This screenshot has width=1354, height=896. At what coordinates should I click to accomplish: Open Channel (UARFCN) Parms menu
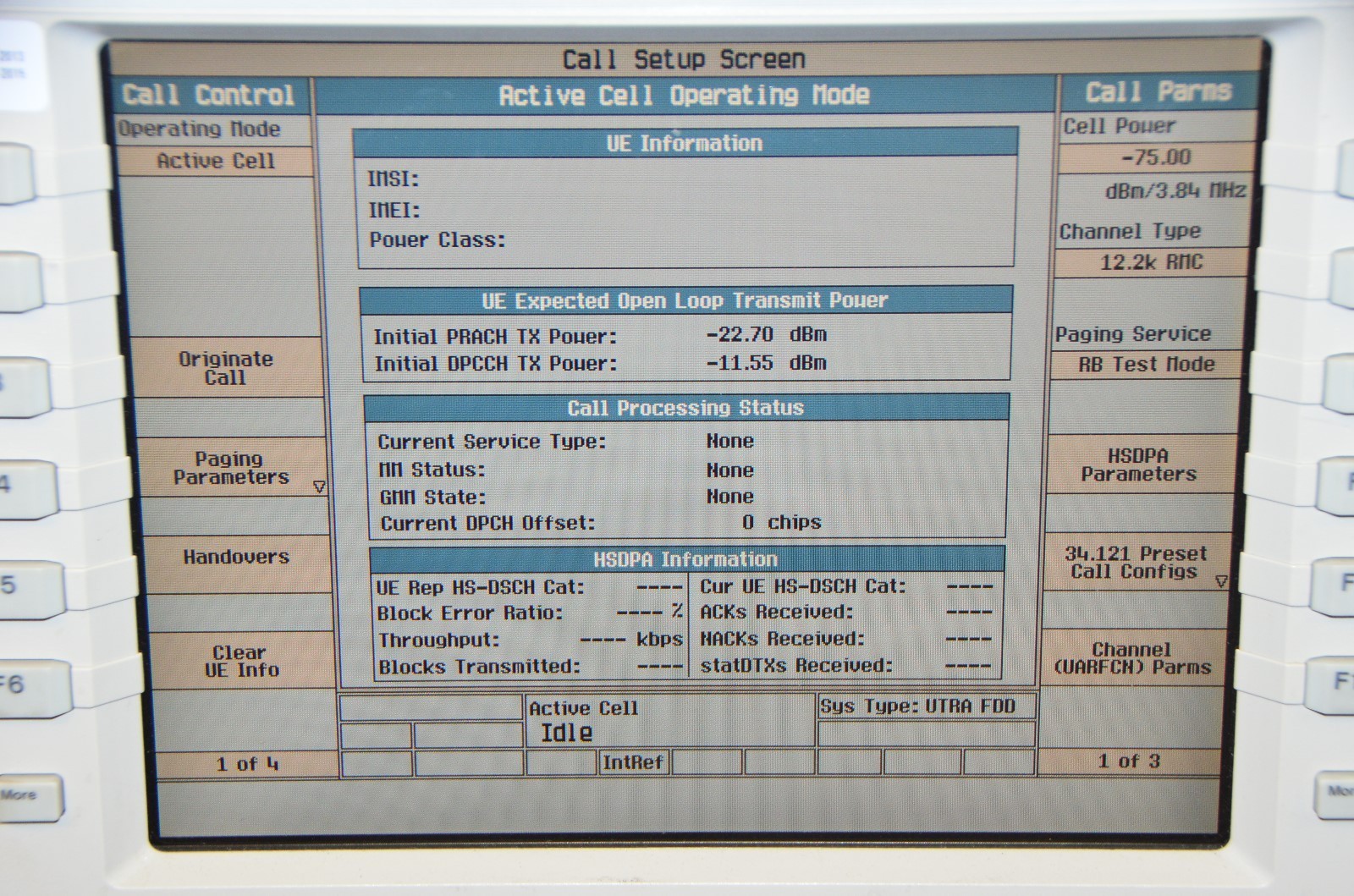[1132, 658]
